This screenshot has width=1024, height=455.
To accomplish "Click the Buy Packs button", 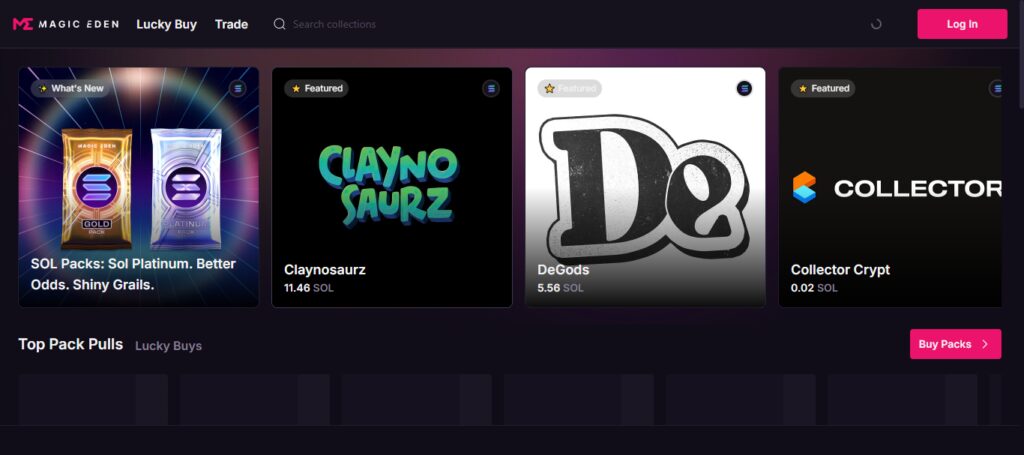I will click(x=955, y=344).
